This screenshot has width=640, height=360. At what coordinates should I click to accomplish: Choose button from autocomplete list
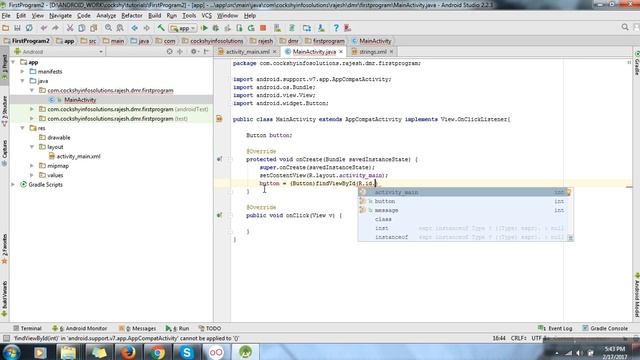coord(465,201)
